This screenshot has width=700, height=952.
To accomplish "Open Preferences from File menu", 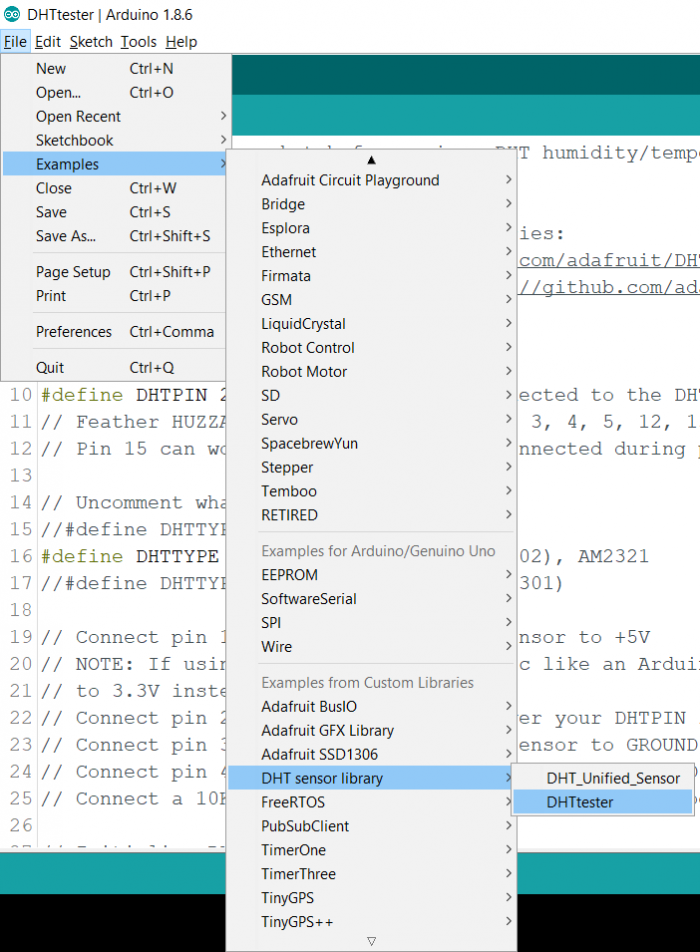I will (115, 332).
